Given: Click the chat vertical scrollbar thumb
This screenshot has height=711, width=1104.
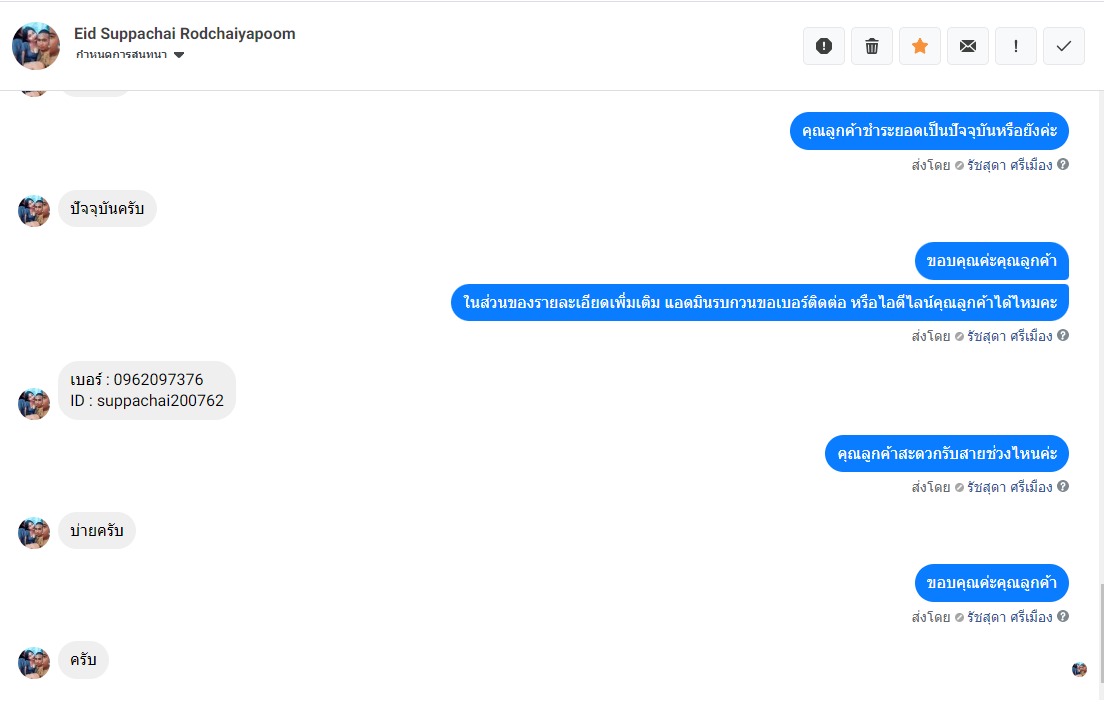Looking at the screenshot, I should (x=1101, y=634).
